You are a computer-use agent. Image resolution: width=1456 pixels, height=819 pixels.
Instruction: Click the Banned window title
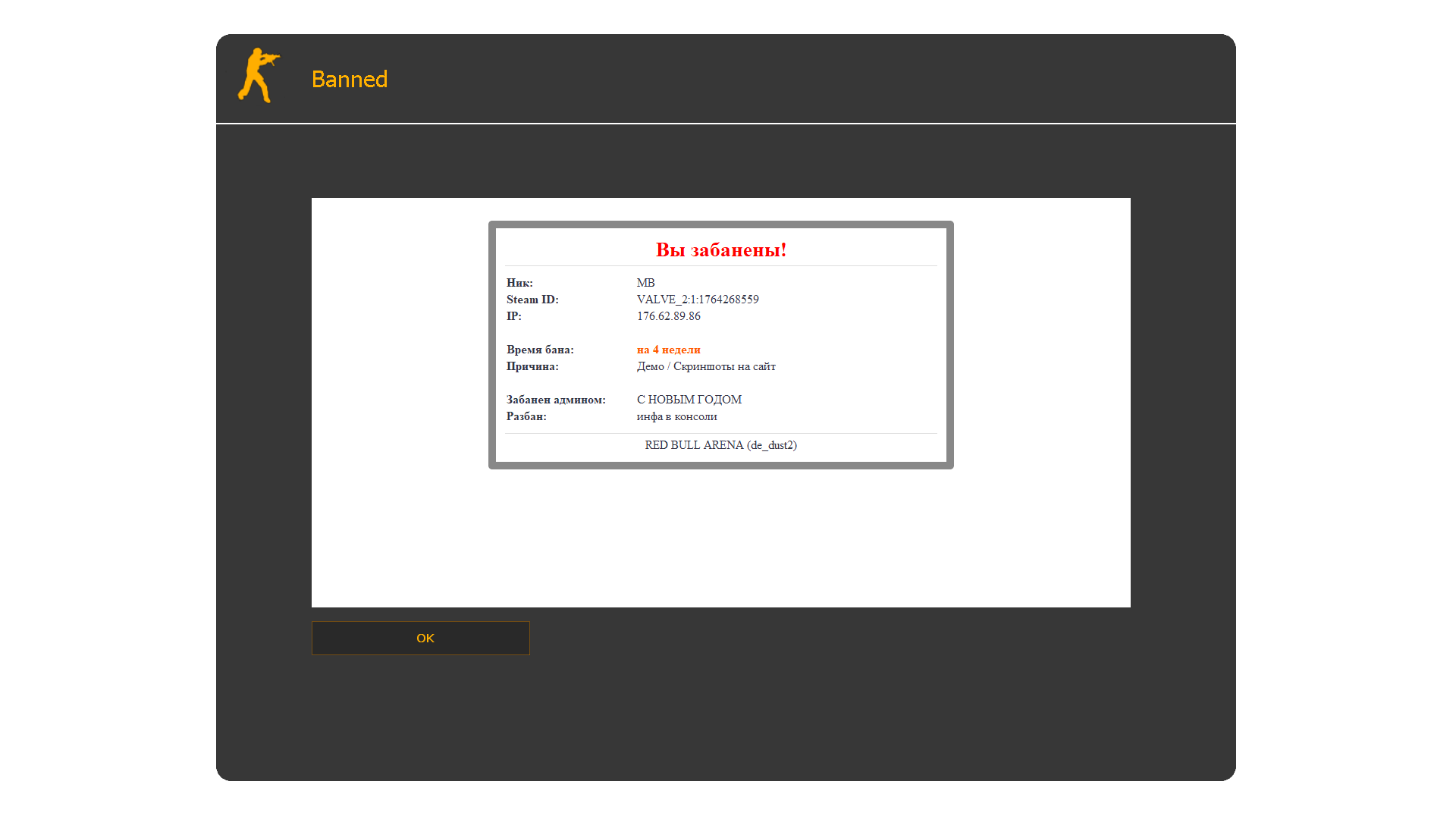point(349,79)
